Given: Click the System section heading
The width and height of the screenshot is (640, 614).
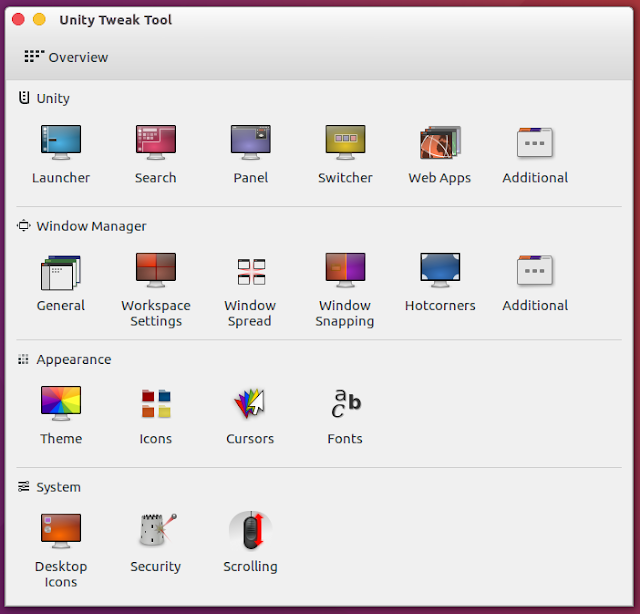Looking at the screenshot, I should 49,487.
